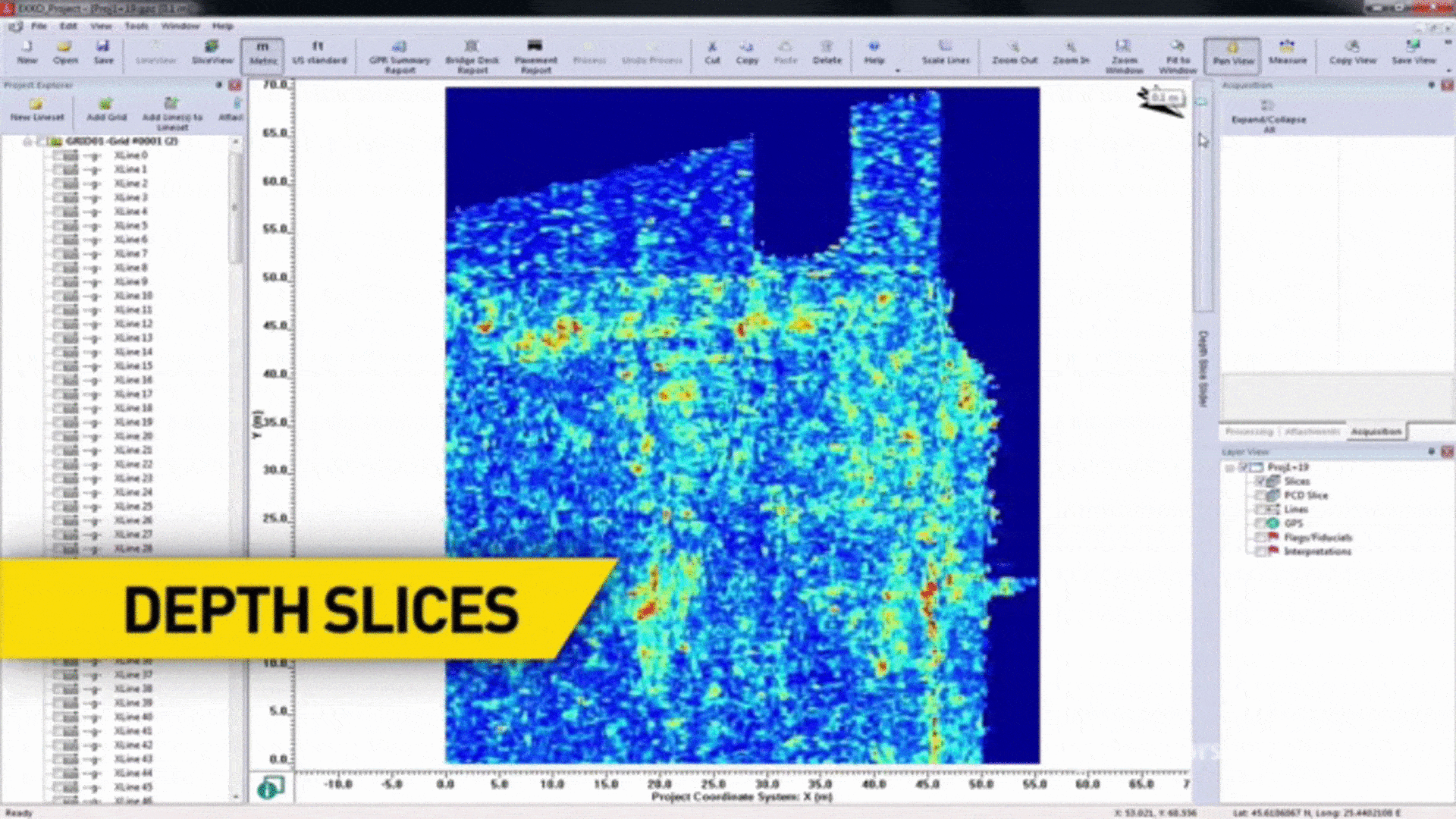This screenshot has width=1456, height=819.
Task: Open the Pavement Report tool
Action: 535,58
